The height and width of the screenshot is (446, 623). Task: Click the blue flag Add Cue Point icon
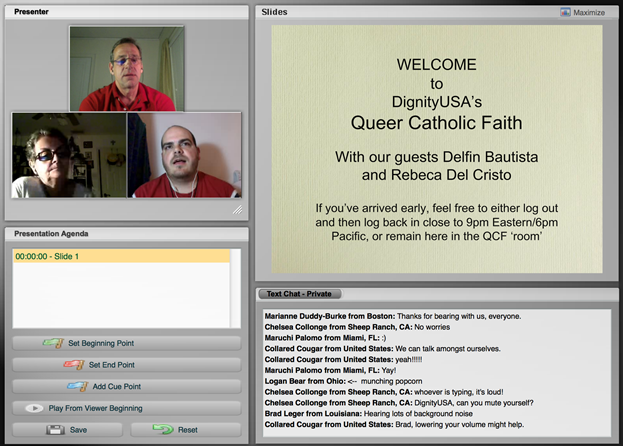pyautogui.click(x=76, y=386)
